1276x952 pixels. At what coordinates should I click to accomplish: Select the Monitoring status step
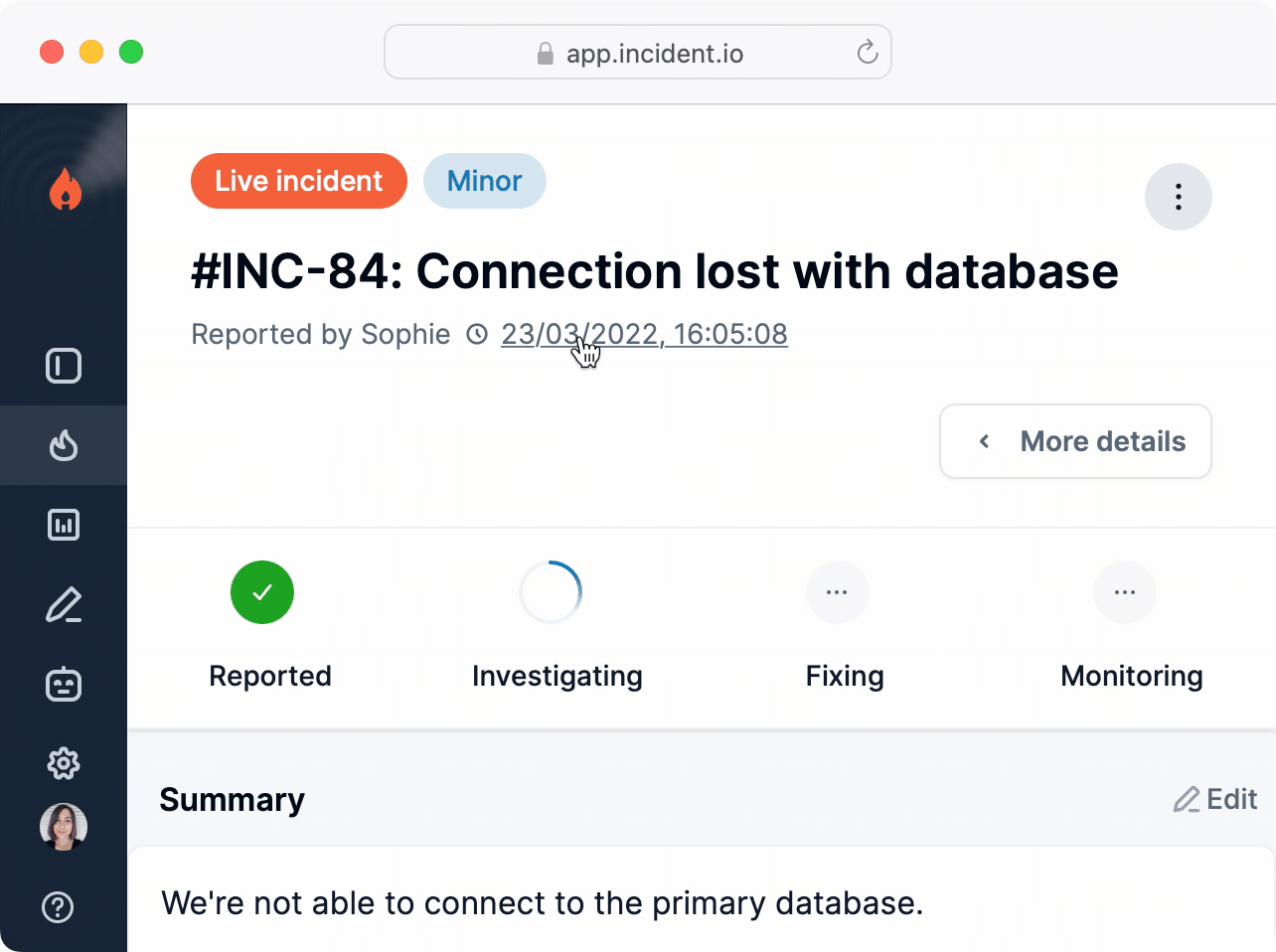coord(1125,592)
